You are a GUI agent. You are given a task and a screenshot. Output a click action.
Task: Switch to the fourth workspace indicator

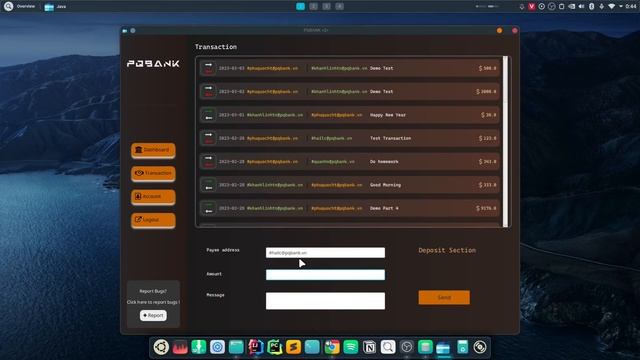click(340, 6)
